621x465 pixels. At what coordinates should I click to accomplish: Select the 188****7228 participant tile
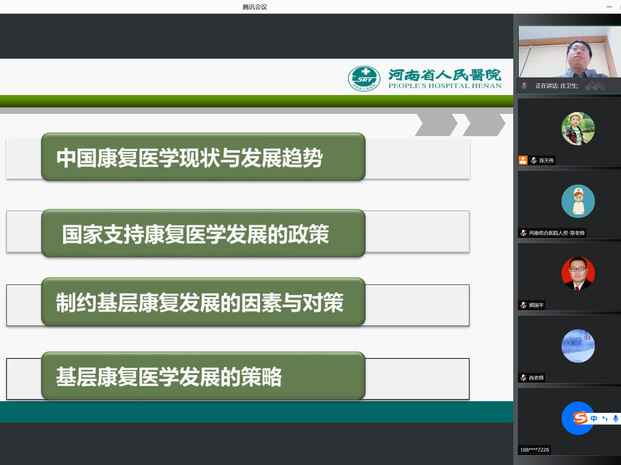(569, 420)
